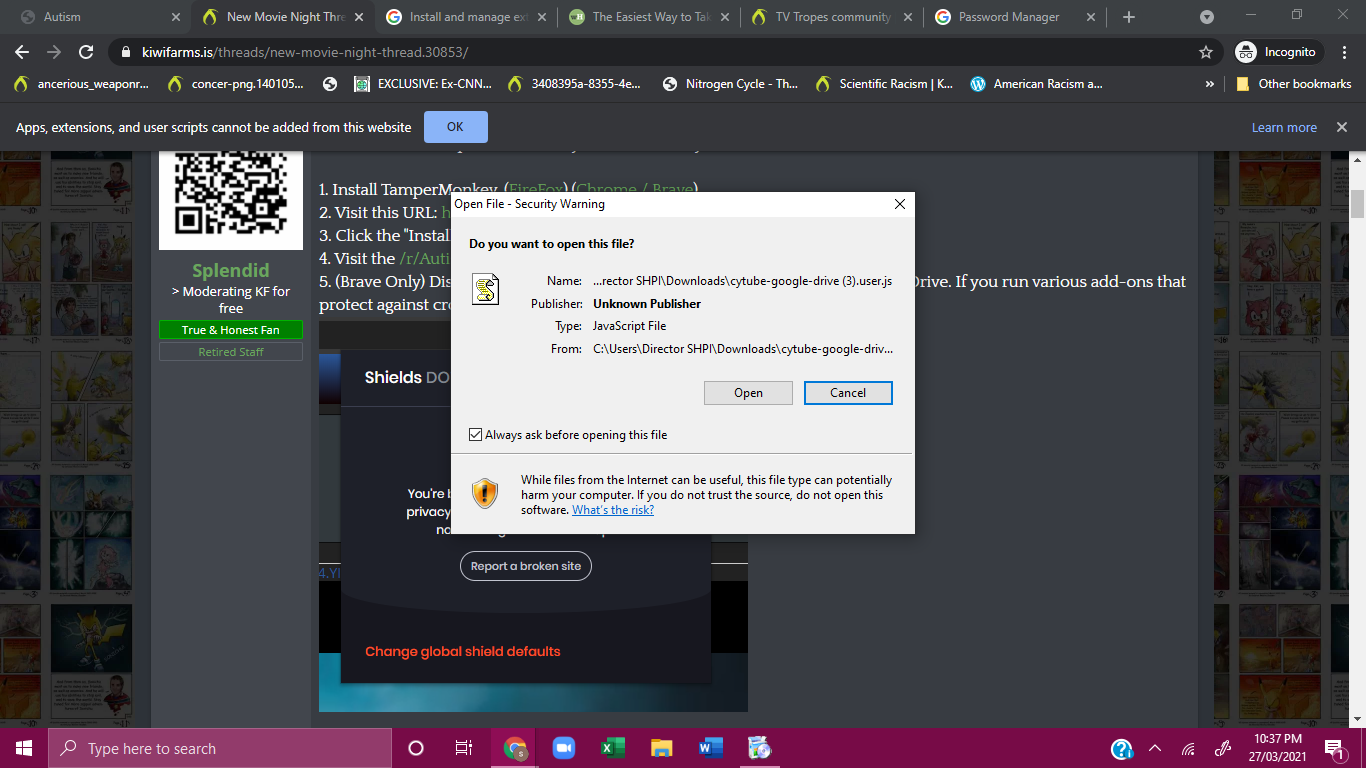Reload the page with the refresh icon
The width and height of the screenshot is (1366, 768).
point(86,52)
